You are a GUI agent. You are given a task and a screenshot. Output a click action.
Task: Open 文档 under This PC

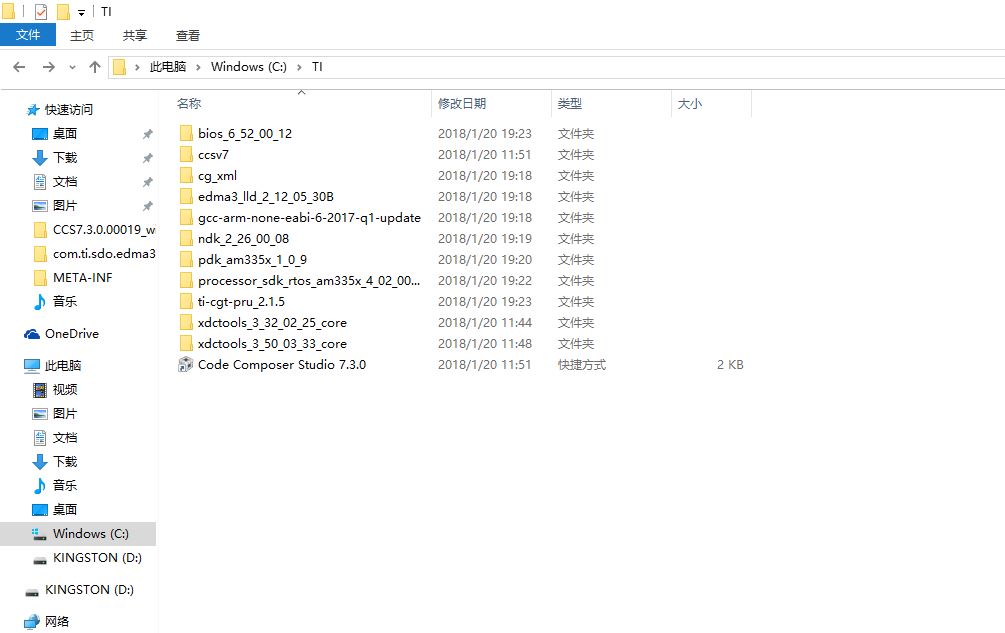click(x=65, y=438)
